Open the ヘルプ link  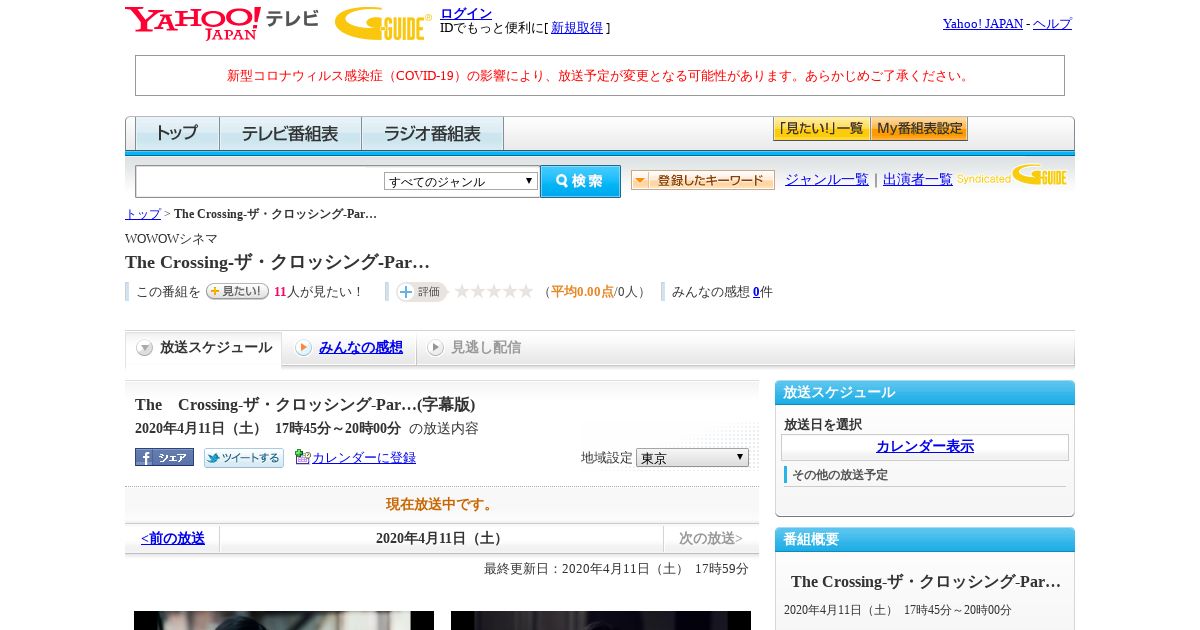(1052, 23)
